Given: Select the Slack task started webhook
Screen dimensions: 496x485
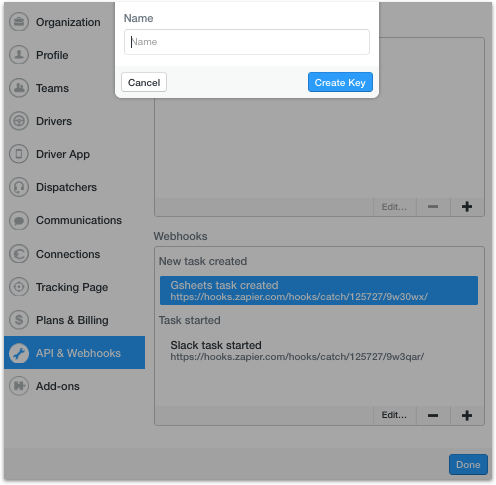Looking at the screenshot, I should point(319,350).
